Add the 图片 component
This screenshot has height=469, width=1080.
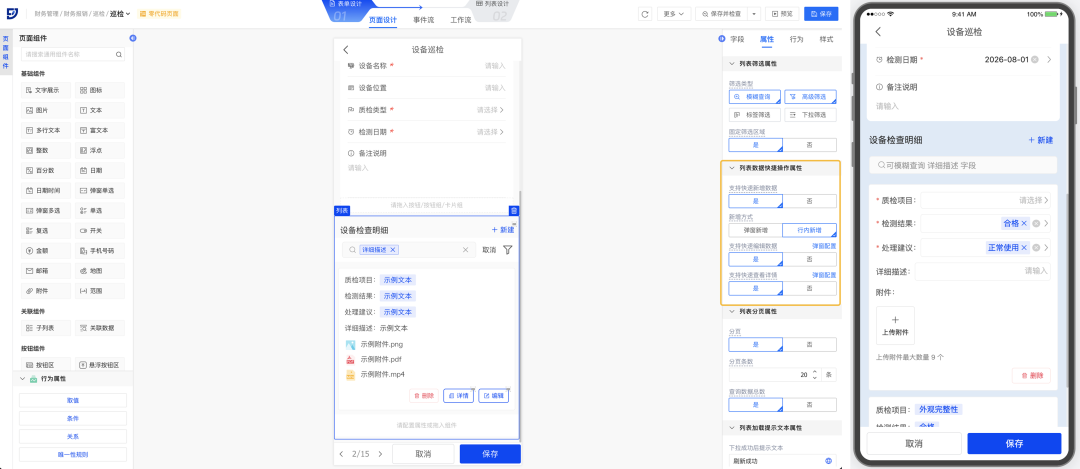[x=46, y=110]
